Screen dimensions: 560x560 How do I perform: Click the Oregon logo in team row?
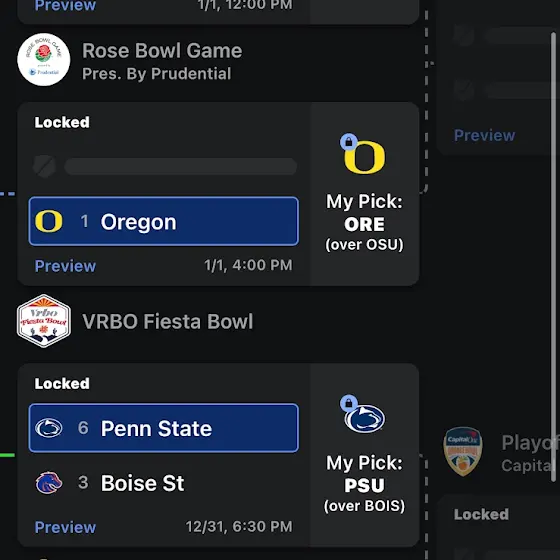tap(49, 221)
